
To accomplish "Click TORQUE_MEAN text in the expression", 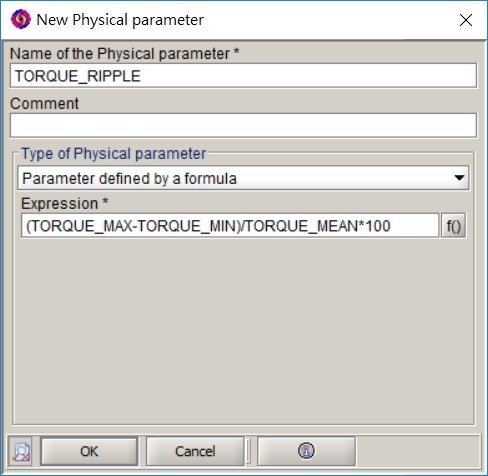I will pyautogui.click(x=301, y=226).
